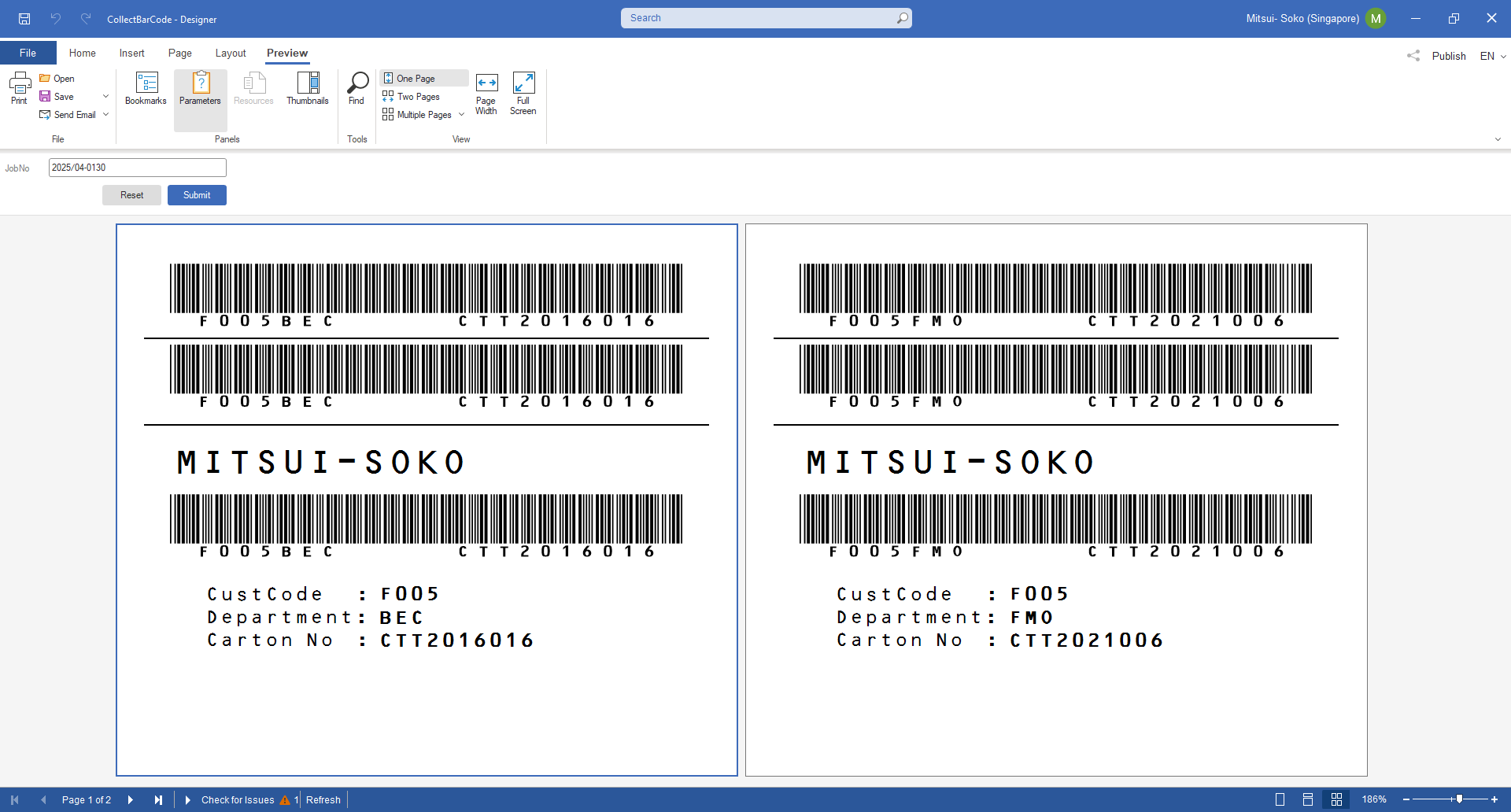Expand the Save dropdown arrow
The height and width of the screenshot is (812, 1511).
tap(105, 97)
